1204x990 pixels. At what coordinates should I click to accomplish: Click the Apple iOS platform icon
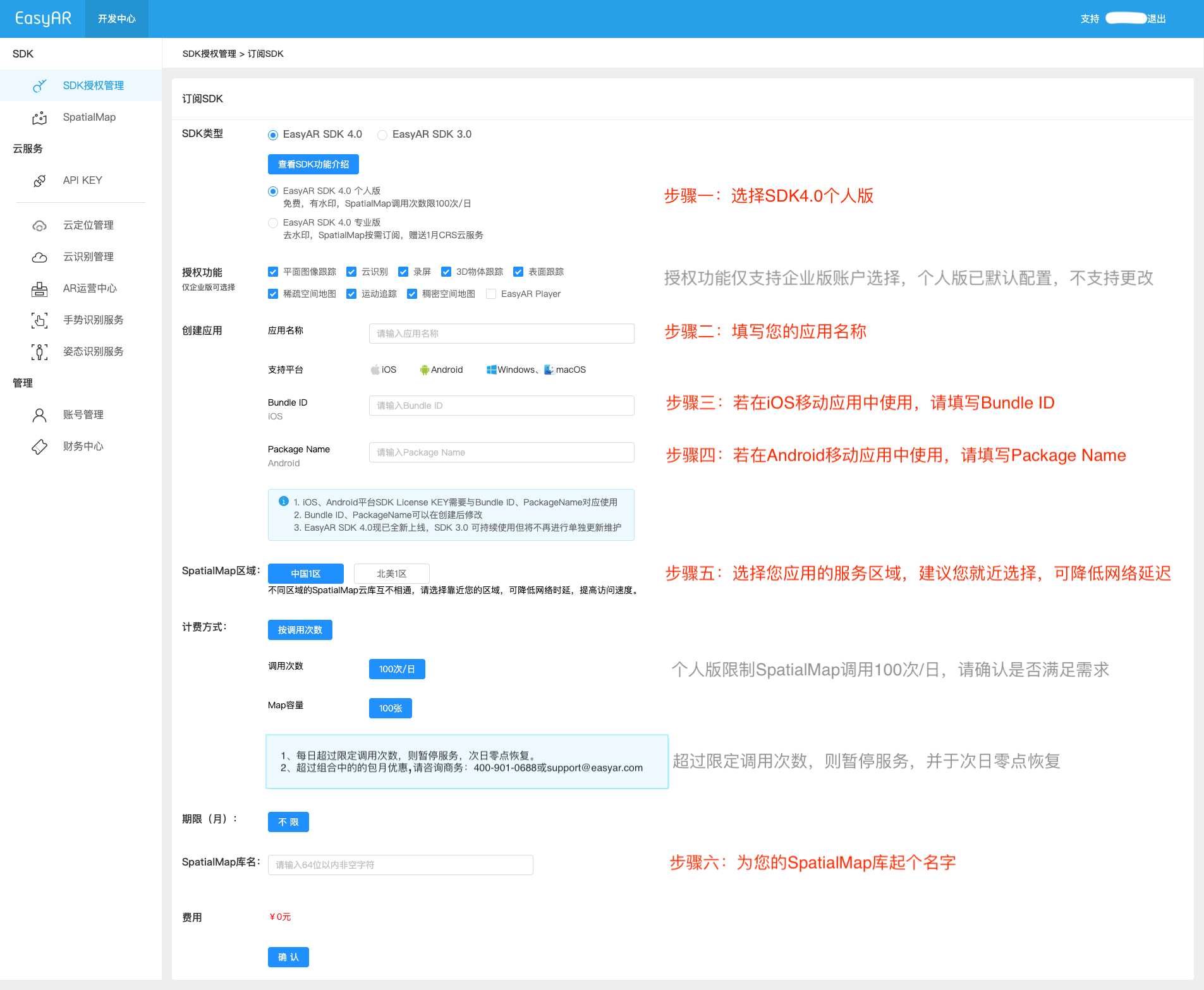pos(375,370)
